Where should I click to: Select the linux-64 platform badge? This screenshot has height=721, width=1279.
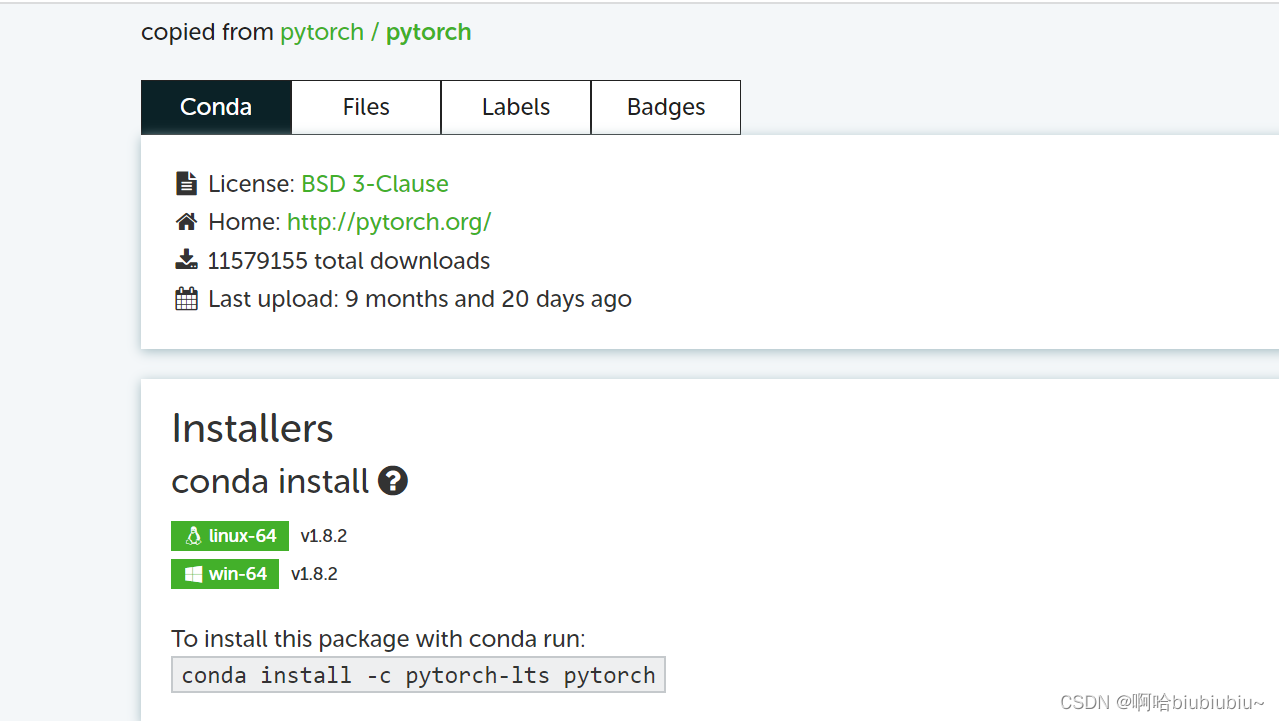pyautogui.click(x=230, y=535)
